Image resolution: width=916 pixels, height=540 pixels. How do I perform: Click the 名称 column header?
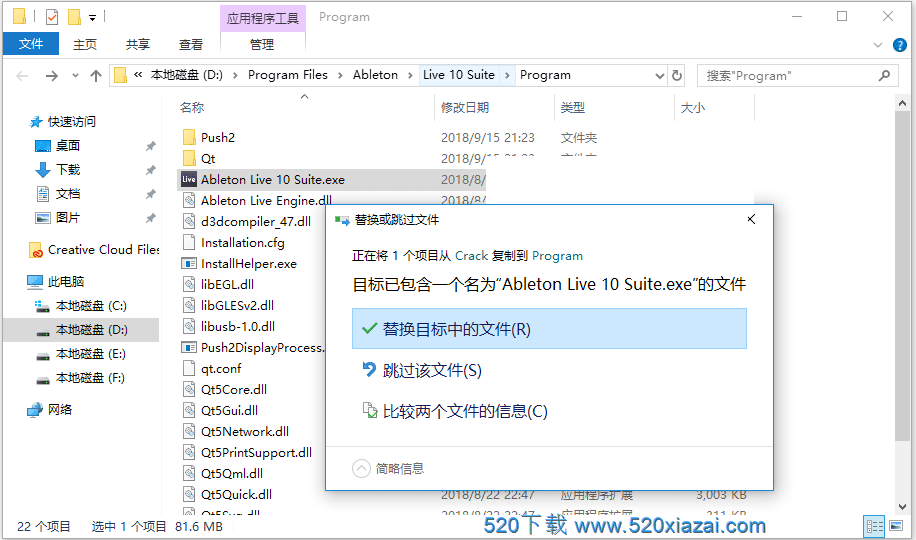(x=192, y=107)
